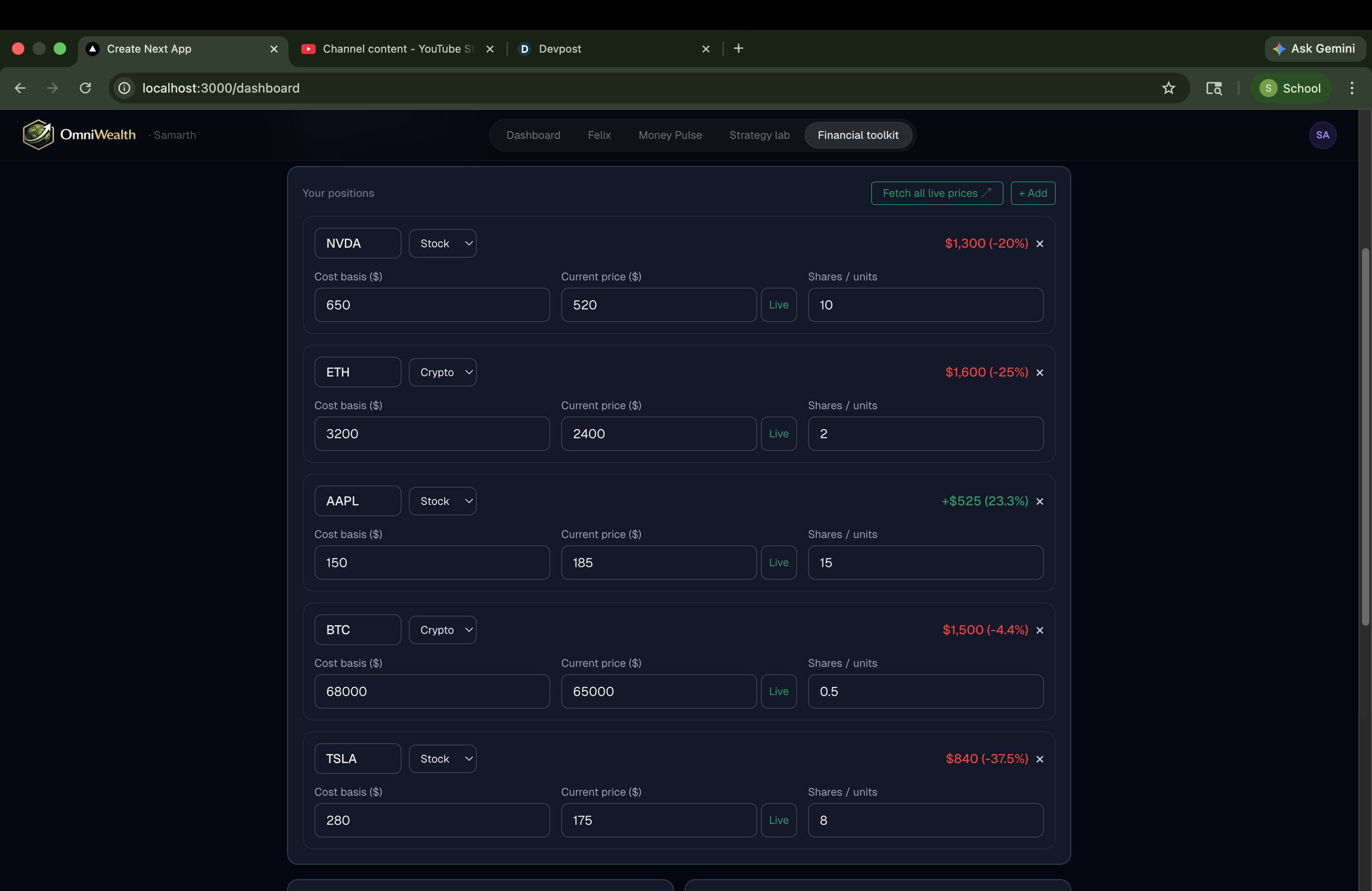Open the Money Pulse tab

click(670, 135)
